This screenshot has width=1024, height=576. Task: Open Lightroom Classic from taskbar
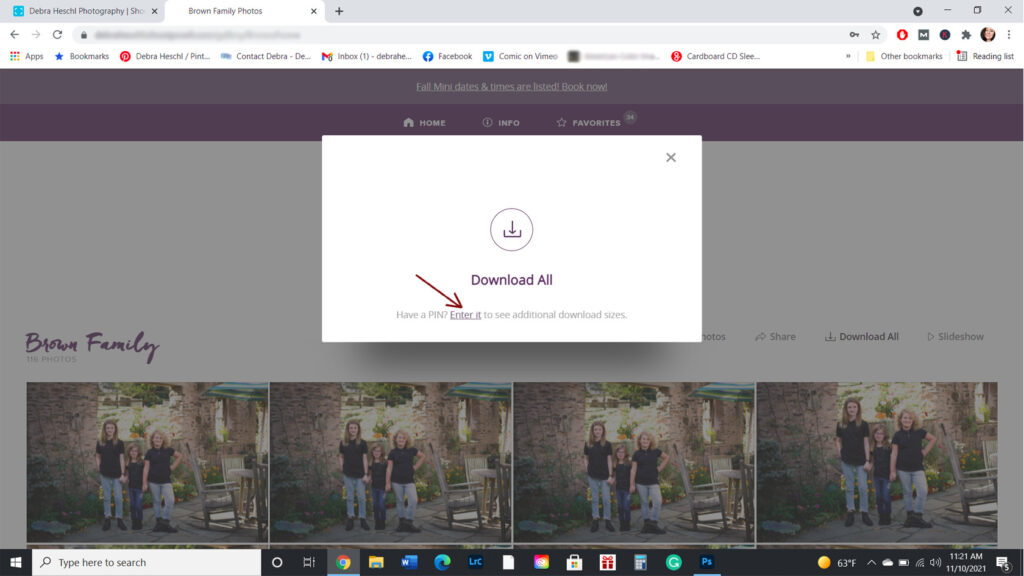[x=475, y=562]
